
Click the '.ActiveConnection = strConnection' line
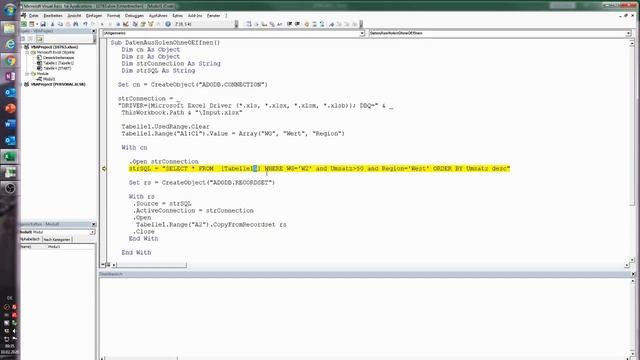pos(193,211)
